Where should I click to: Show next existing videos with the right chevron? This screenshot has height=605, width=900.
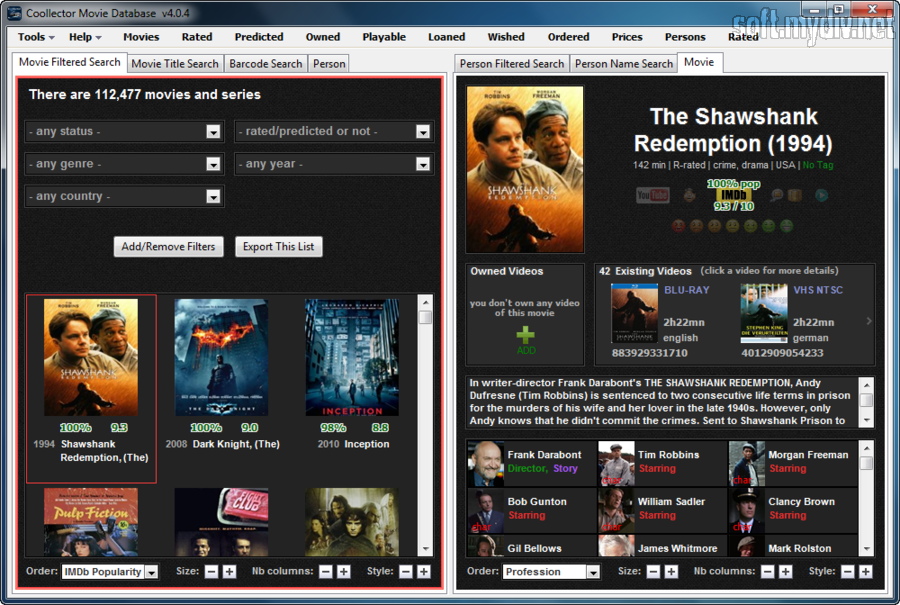868,321
